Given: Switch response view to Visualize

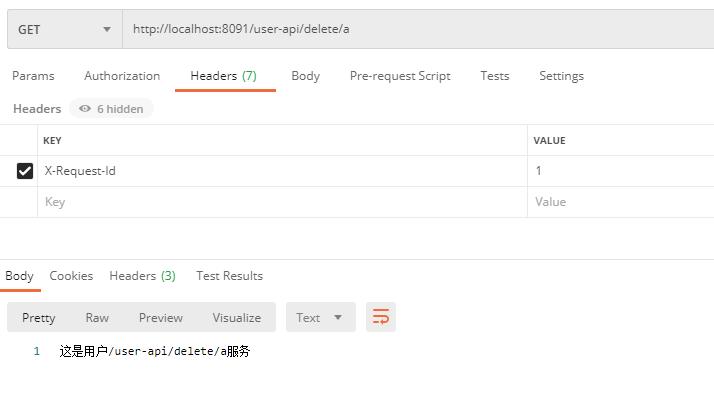Looking at the screenshot, I should 237,318.
